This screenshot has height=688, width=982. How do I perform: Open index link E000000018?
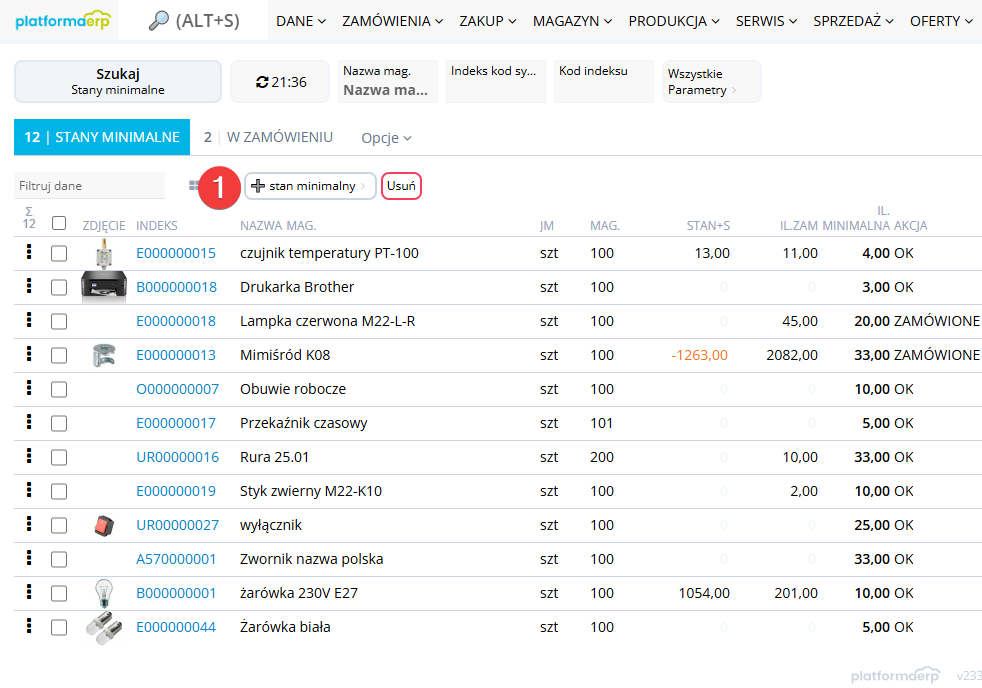[176, 321]
